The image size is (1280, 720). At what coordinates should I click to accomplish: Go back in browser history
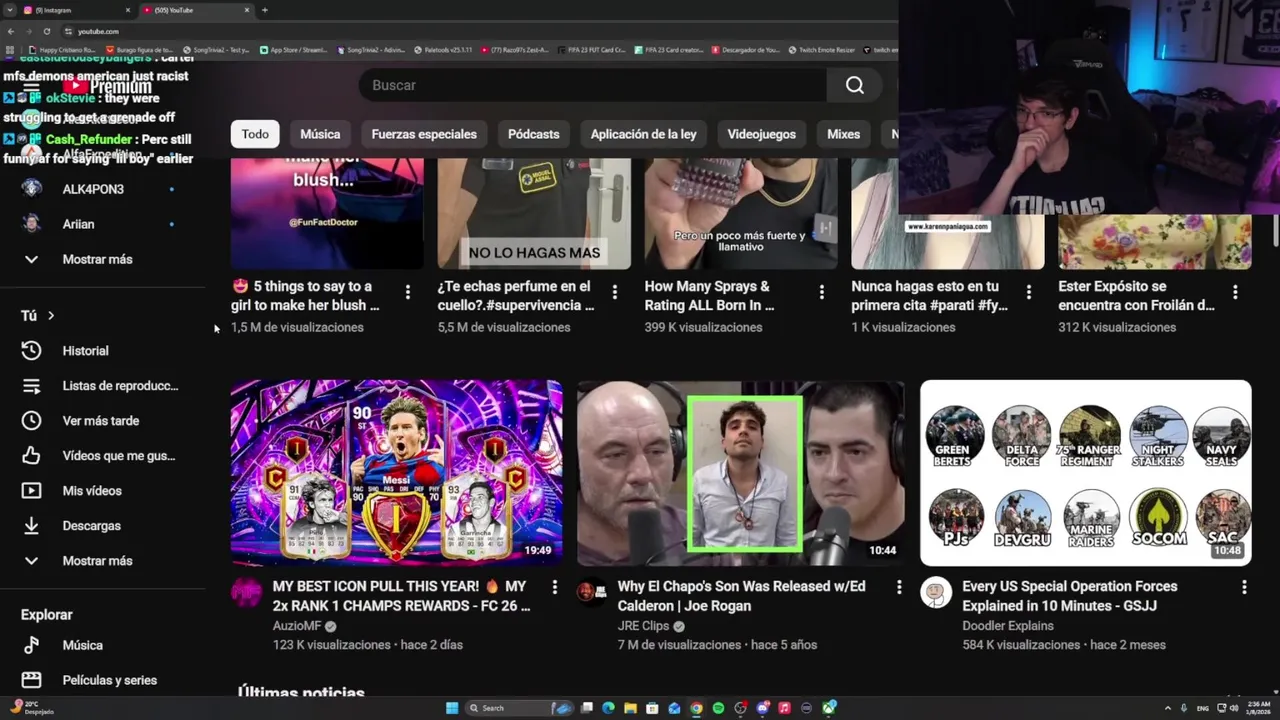coord(10,31)
